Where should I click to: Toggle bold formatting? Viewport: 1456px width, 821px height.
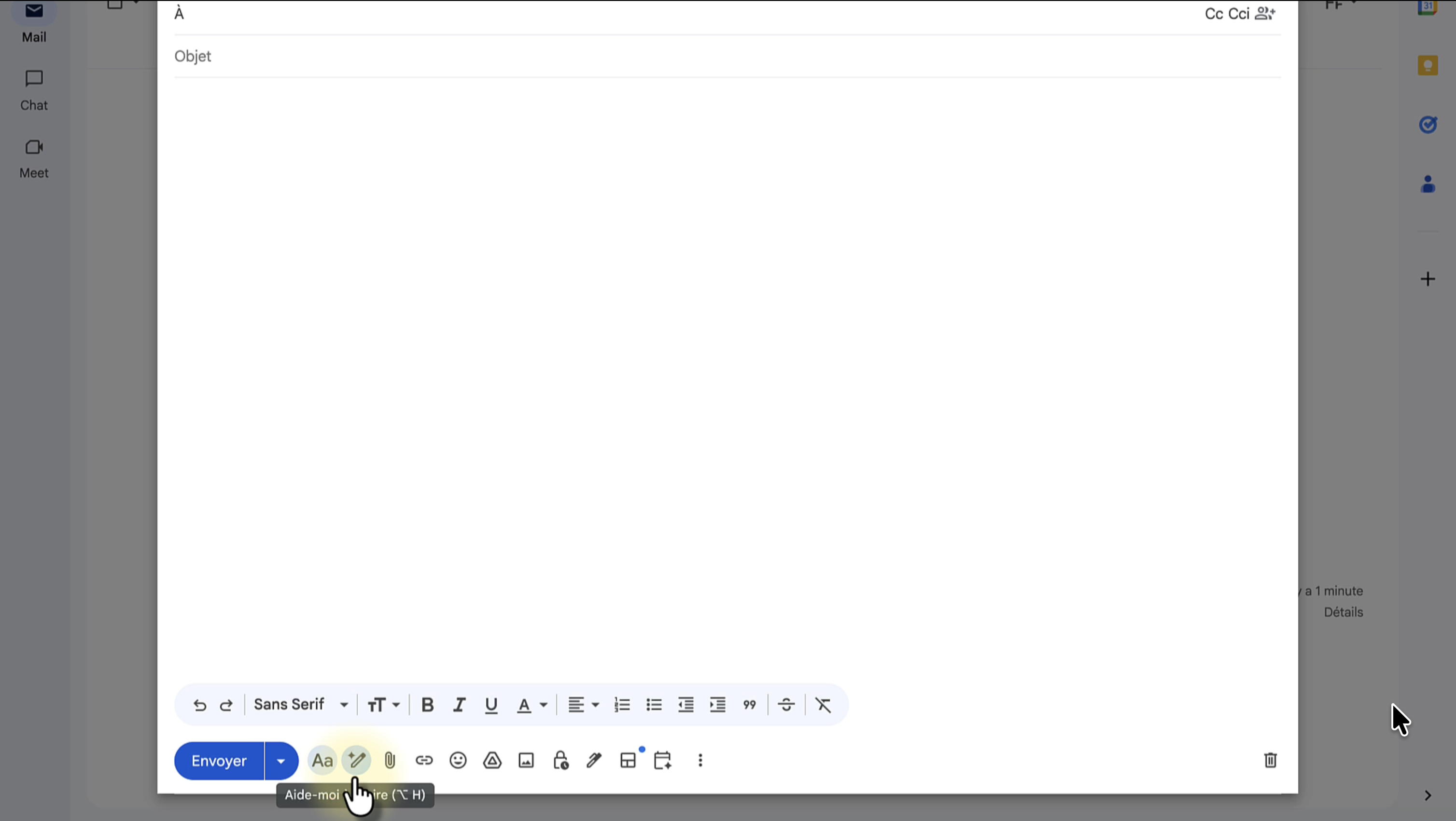[x=428, y=705]
